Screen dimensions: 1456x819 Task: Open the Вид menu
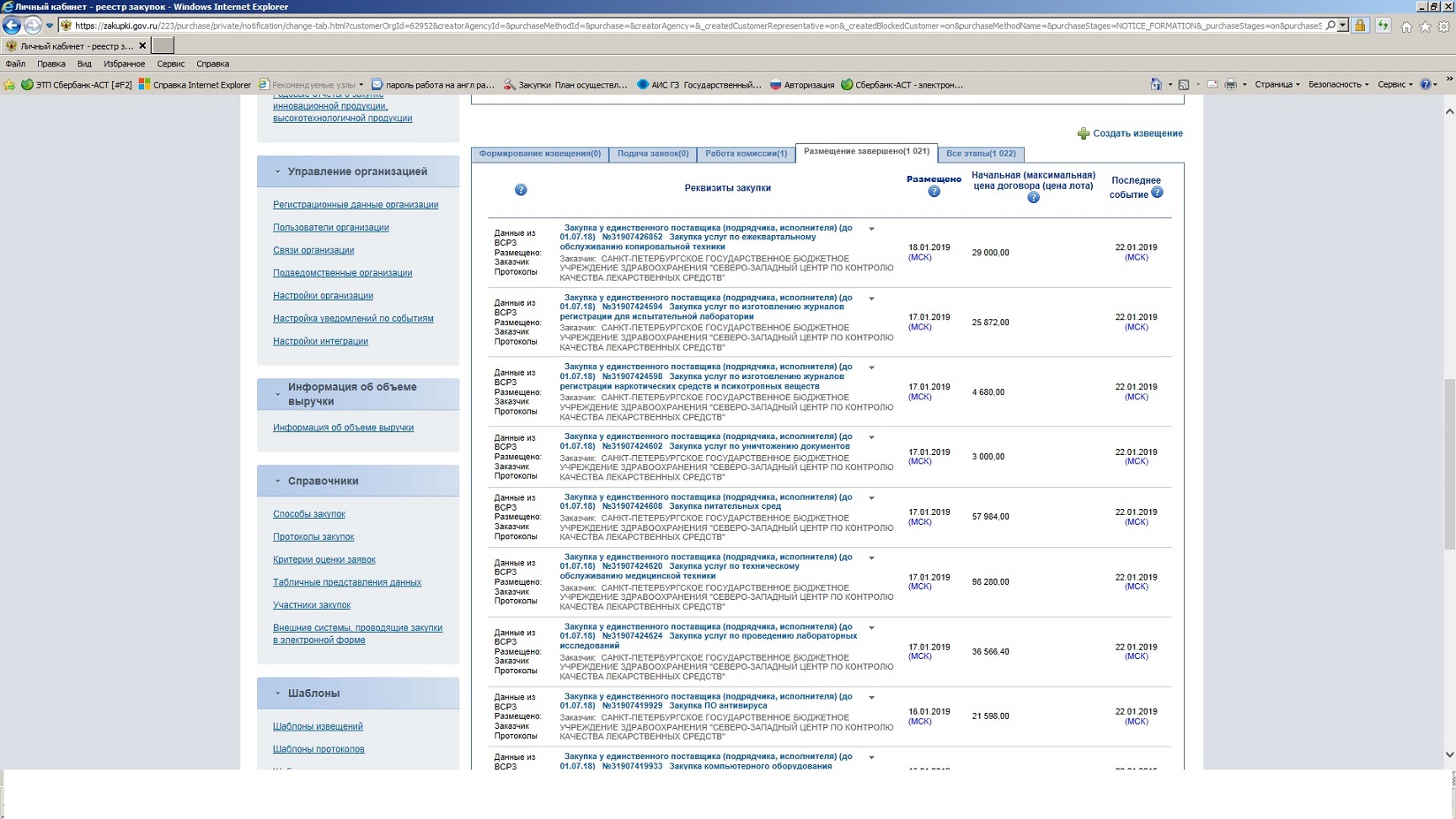[84, 64]
